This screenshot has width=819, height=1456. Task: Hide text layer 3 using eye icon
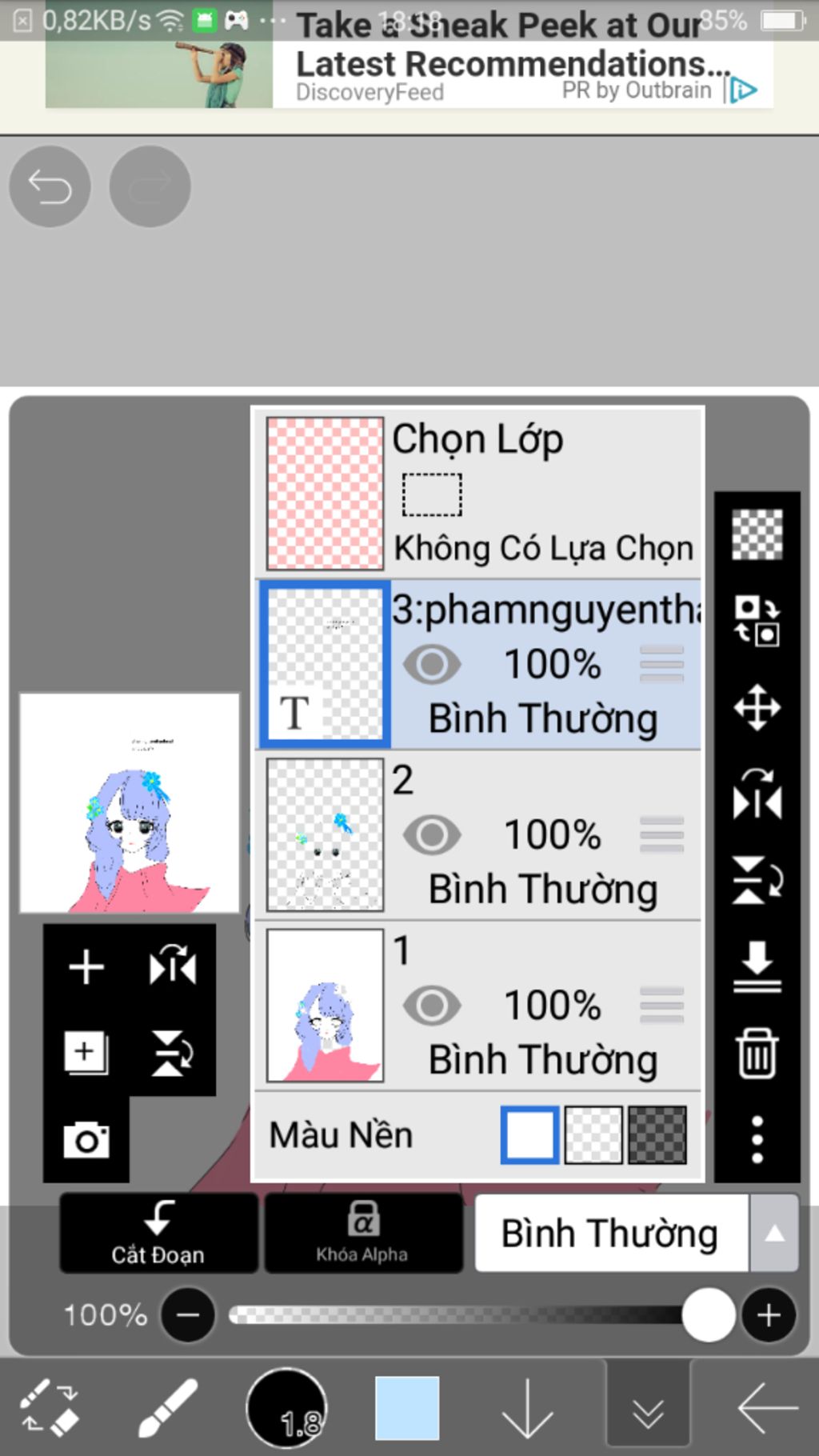point(432,664)
